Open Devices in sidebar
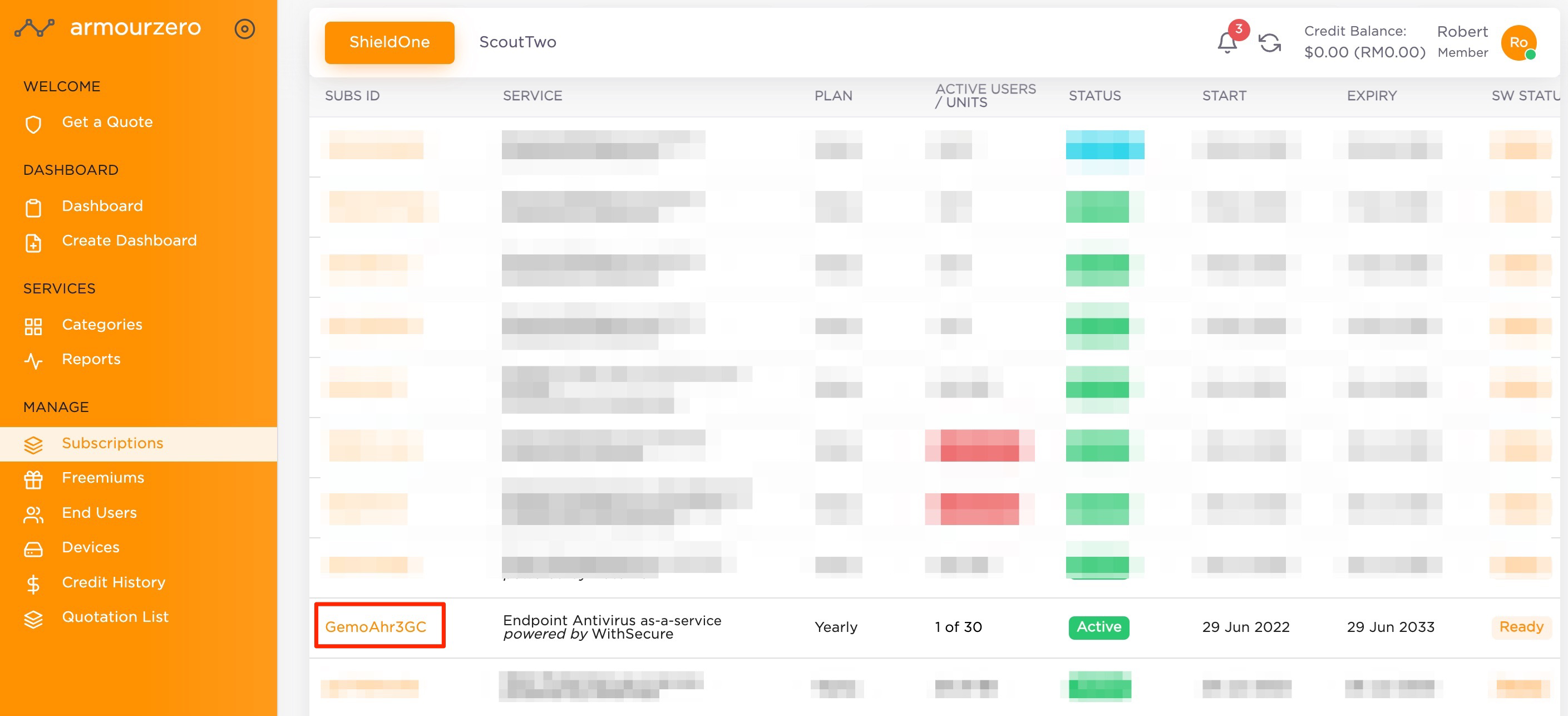 91,547
